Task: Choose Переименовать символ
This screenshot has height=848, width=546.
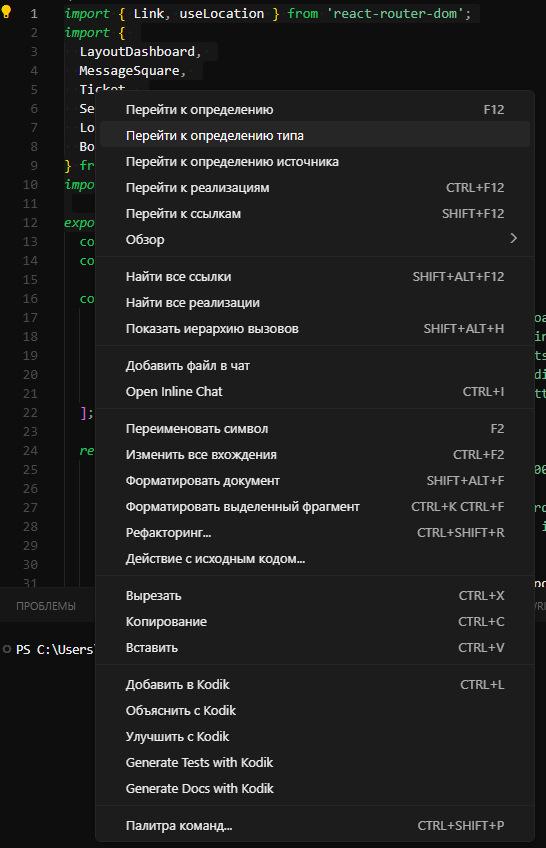Action: [x=315, y=429]
